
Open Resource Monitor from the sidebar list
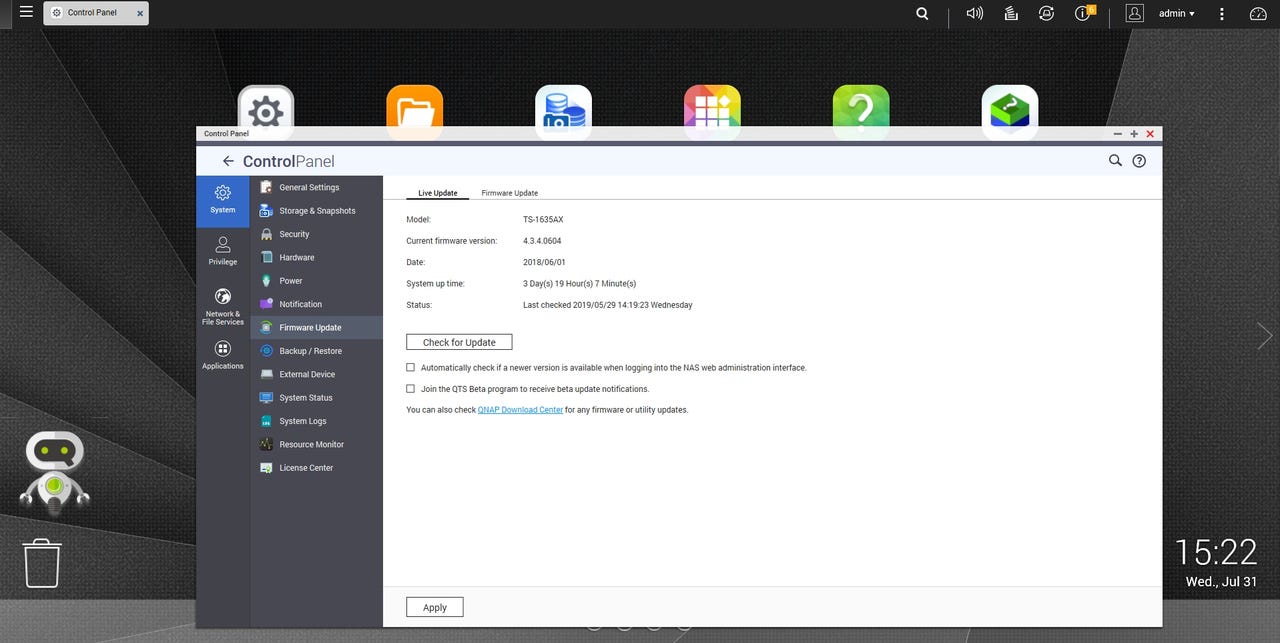click(311, 444)
